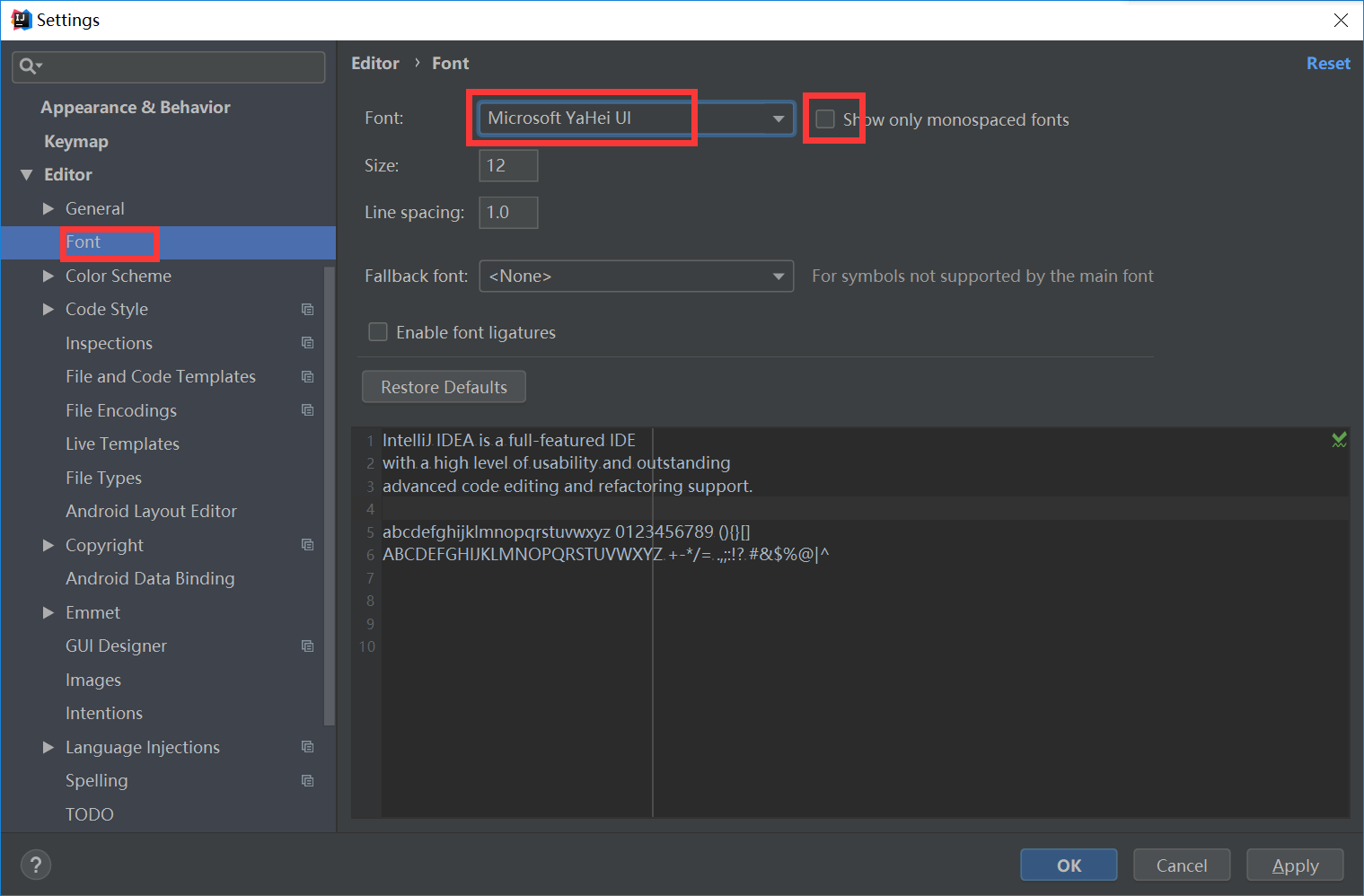The image size is (1364, 896).
Task: Open Inspections settings
Action: pos(109,343)
